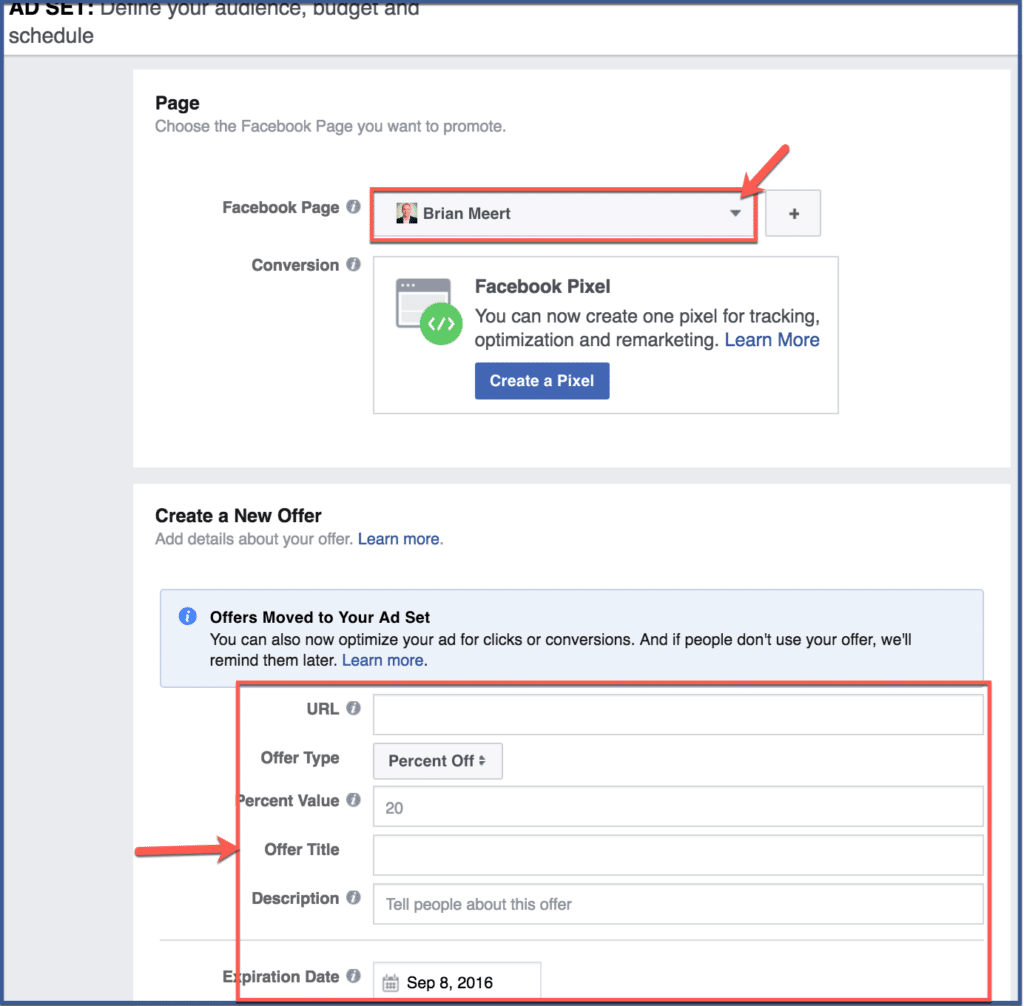Viewport: 1024px width, 1006px height.
Task: Click the Create a Pixel button
Action: pyautogui.click(x=542, y=381)
